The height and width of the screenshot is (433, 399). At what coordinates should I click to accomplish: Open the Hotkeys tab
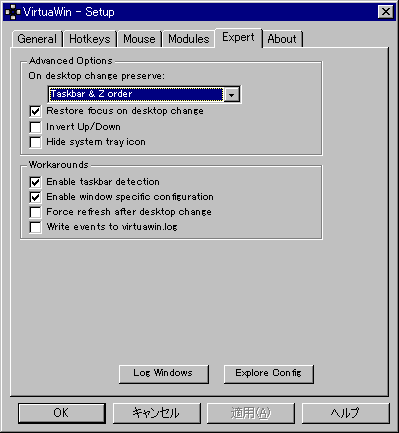pyautogui.click(x=90, y=39)
